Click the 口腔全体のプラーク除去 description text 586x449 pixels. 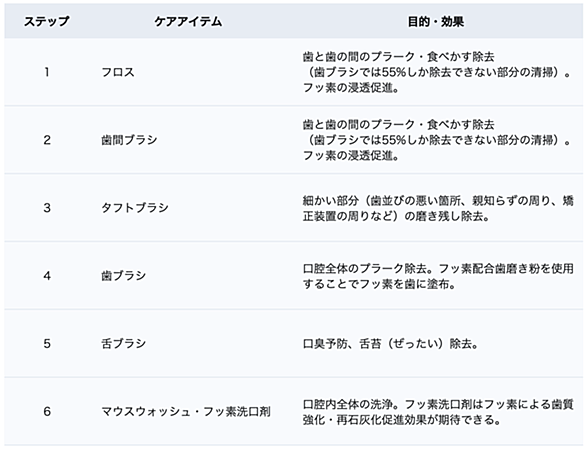pos(438,276)
